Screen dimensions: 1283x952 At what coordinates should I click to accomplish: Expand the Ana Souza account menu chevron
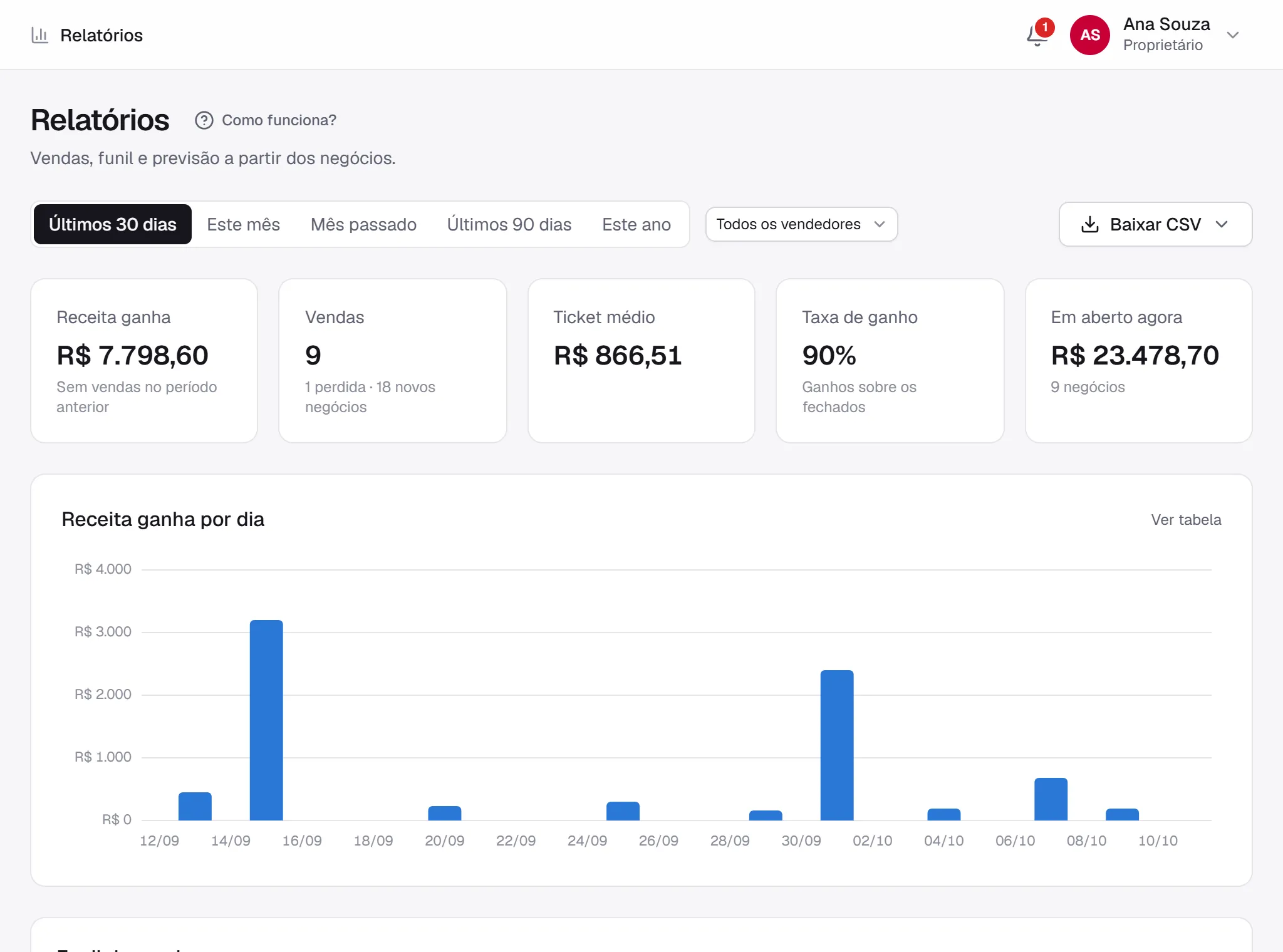click(x=1233, y=35)
